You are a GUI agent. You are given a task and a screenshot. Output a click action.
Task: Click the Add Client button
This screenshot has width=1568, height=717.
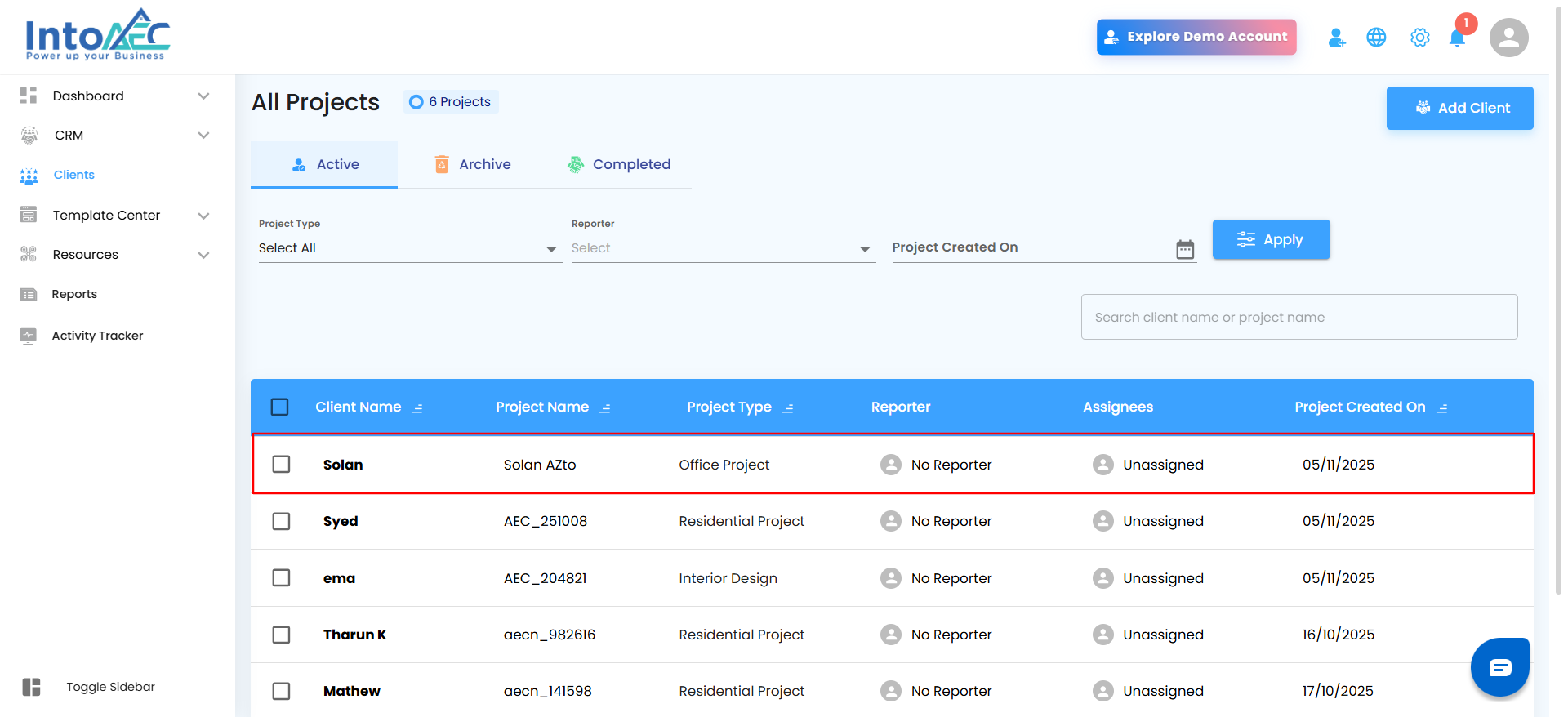click(1459, 108)
